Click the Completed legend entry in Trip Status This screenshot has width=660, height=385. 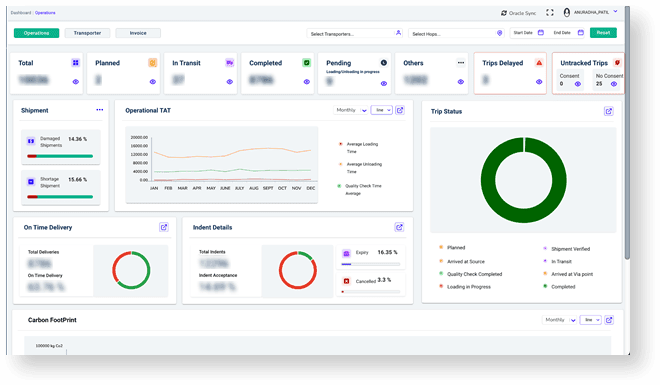pos(560,287)
